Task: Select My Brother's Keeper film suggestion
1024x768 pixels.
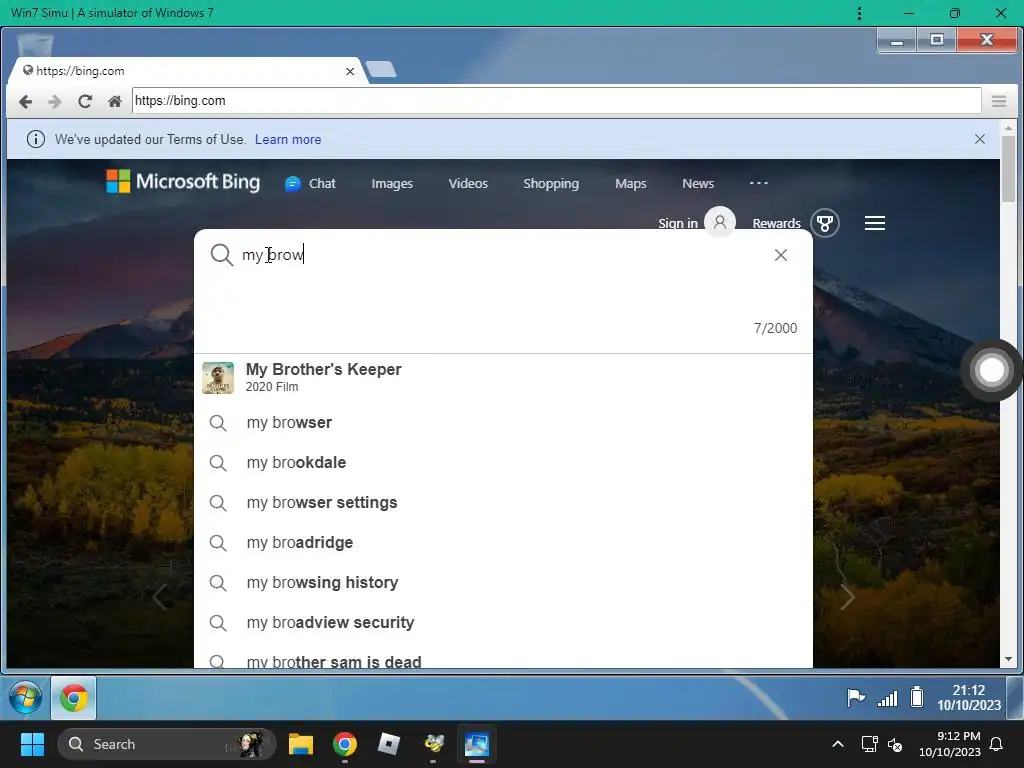Action: coord(503,377)
